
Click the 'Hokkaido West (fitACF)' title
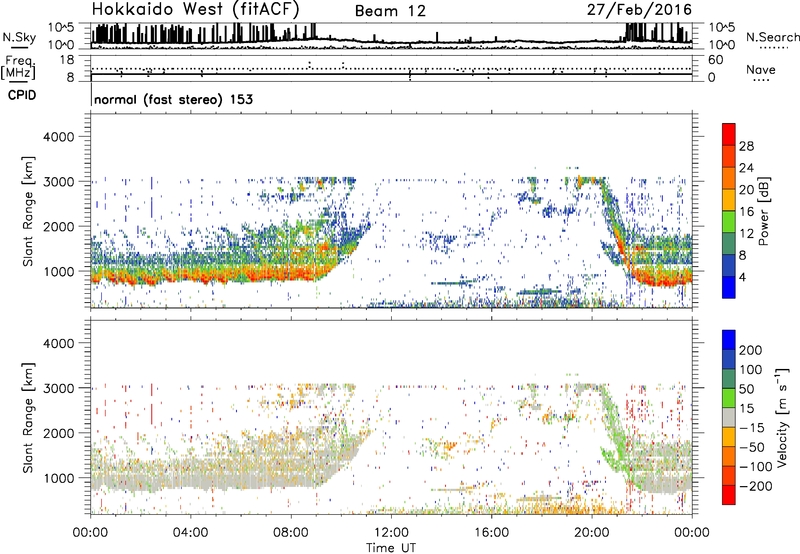tap(195, 10)
